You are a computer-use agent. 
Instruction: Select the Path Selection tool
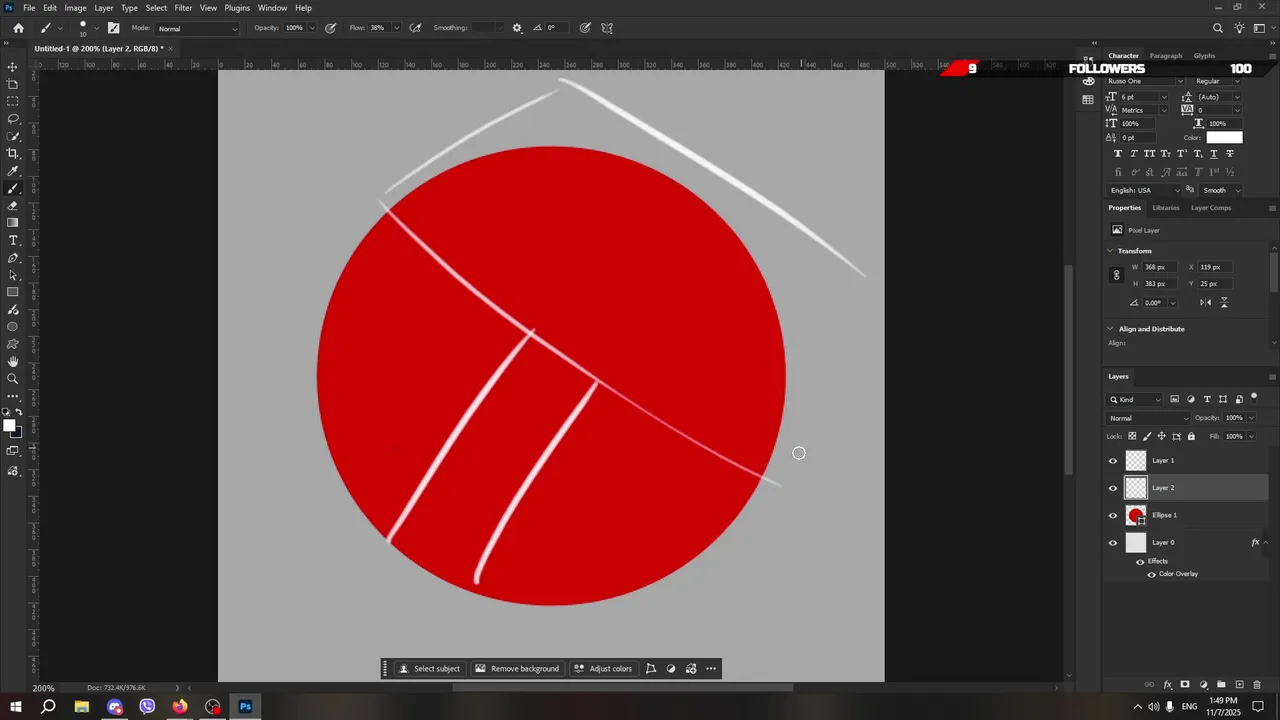point(13,275)
